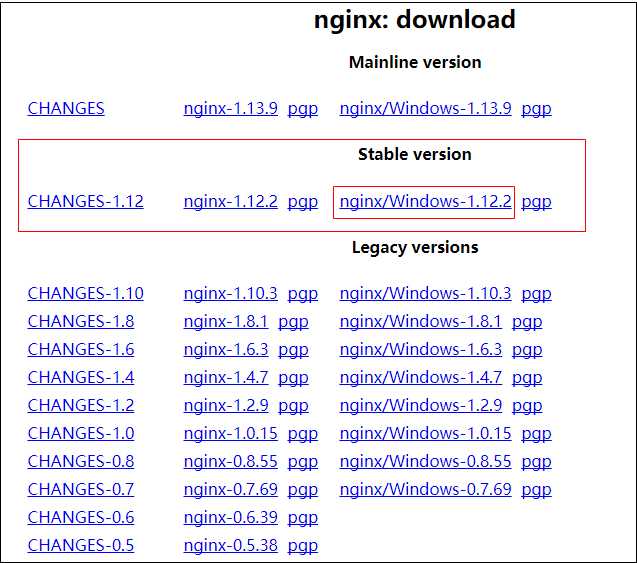Download nginx/Windows-1.13.9
This screenshot has width=637, height=563.
[x=425, y=108]
